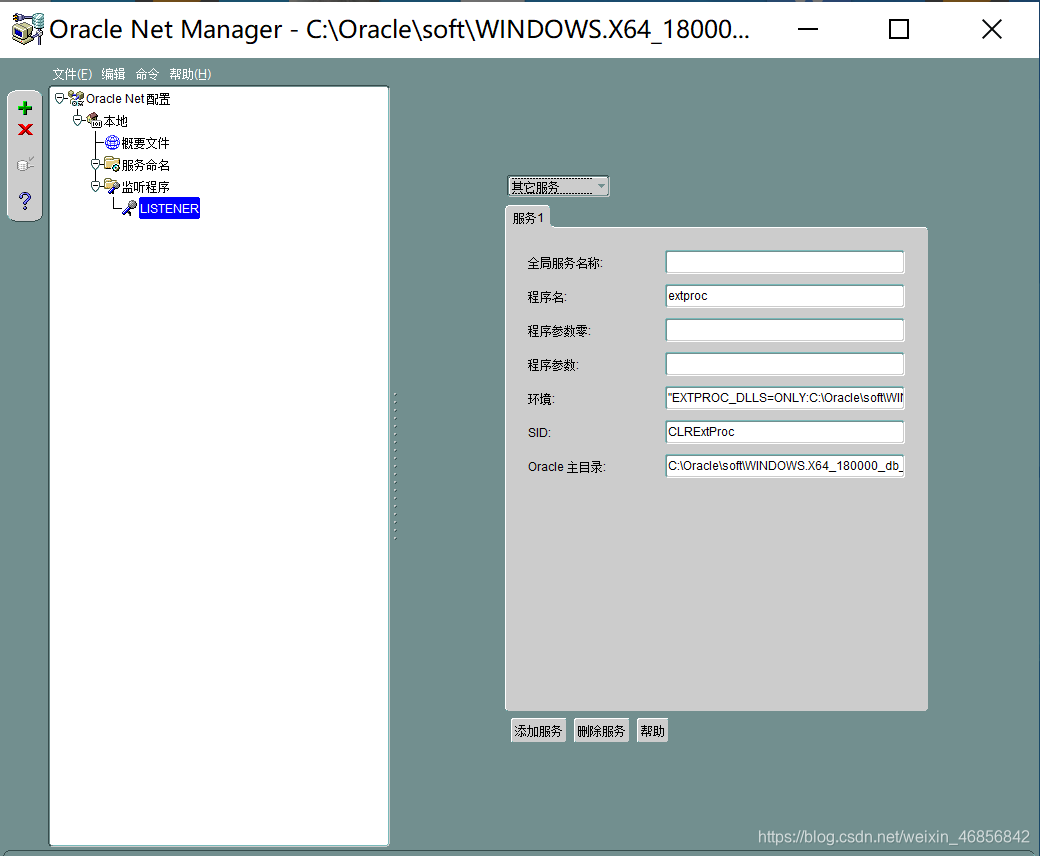Click the 删除服务 button
This screenshot has width=1040, height=856.
coord(601,731)
